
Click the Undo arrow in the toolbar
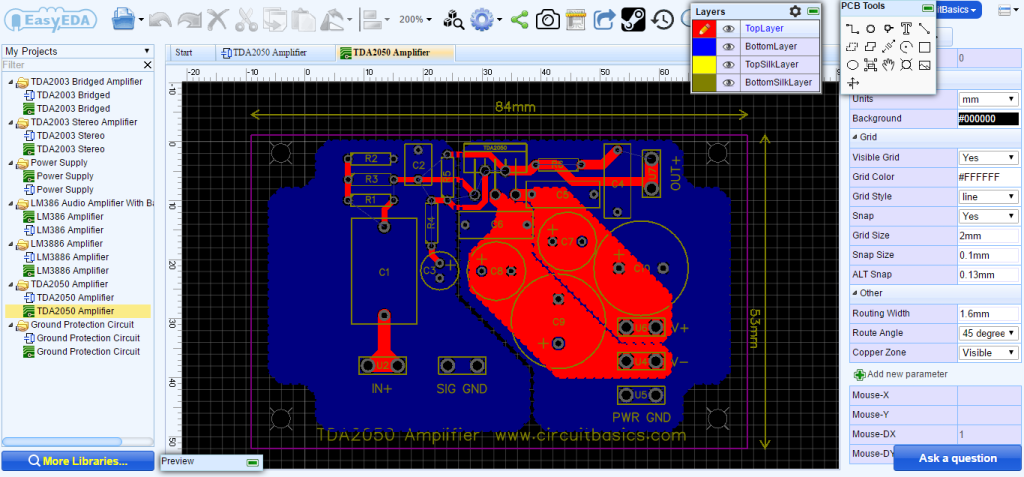coord(160,20)
